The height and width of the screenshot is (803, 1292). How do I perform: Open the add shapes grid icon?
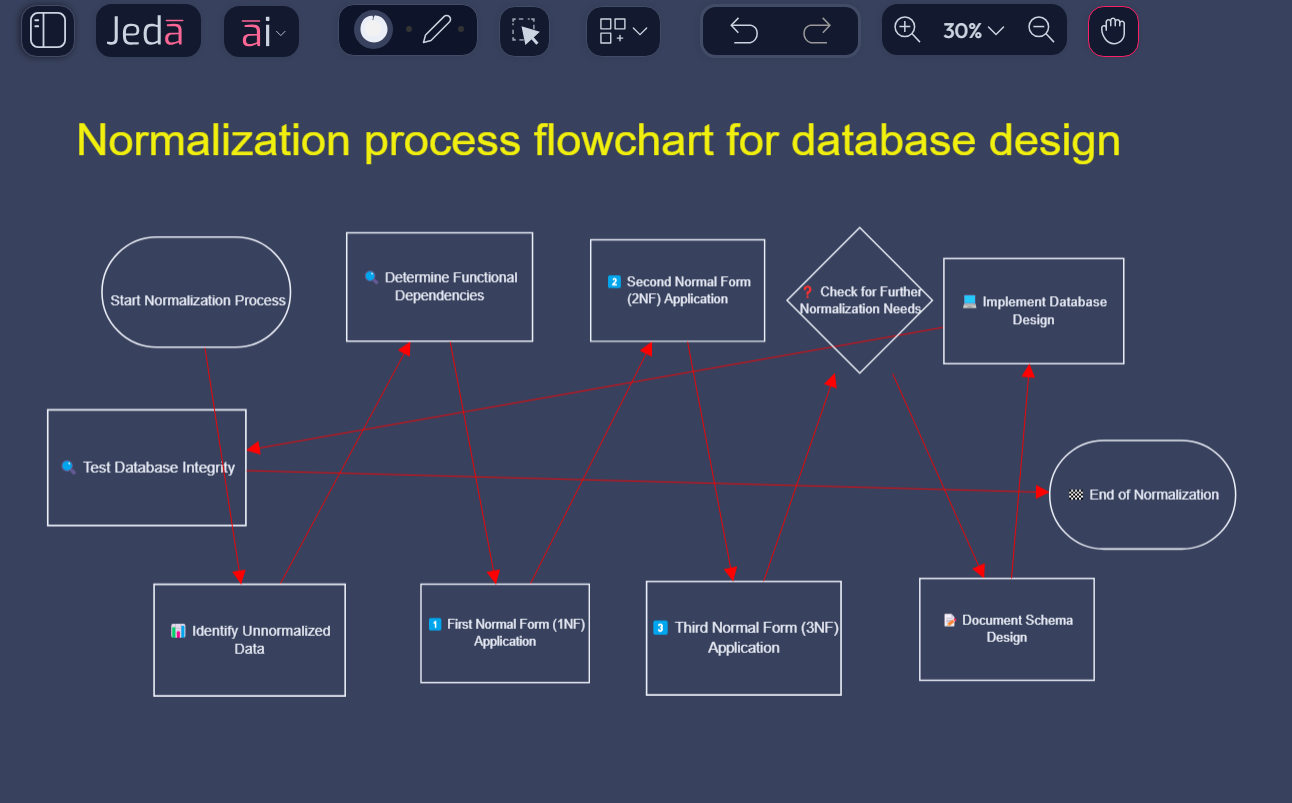click(x=612, y=31)
